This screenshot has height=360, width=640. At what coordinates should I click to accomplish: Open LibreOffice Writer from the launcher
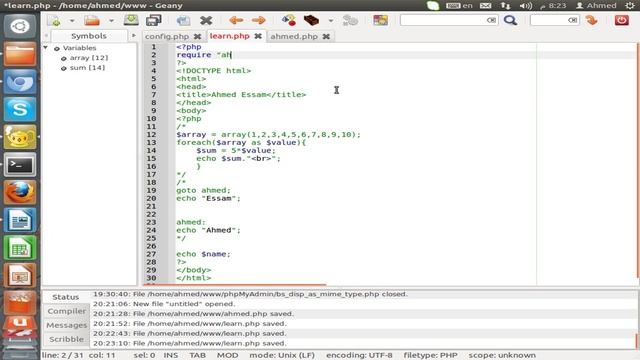click(20, 220)
